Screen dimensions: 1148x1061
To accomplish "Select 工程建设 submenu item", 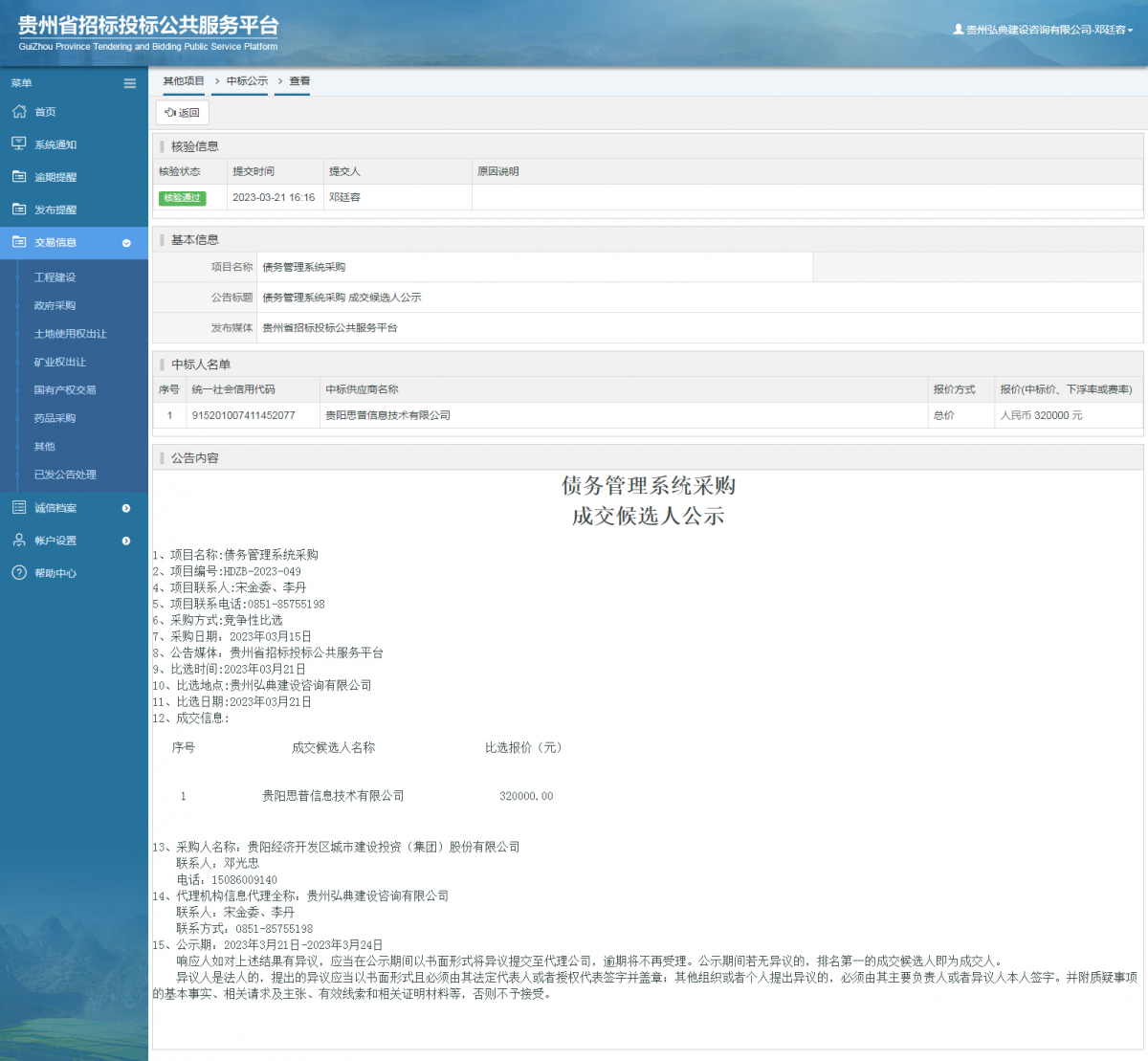I will tap(55, 277).
